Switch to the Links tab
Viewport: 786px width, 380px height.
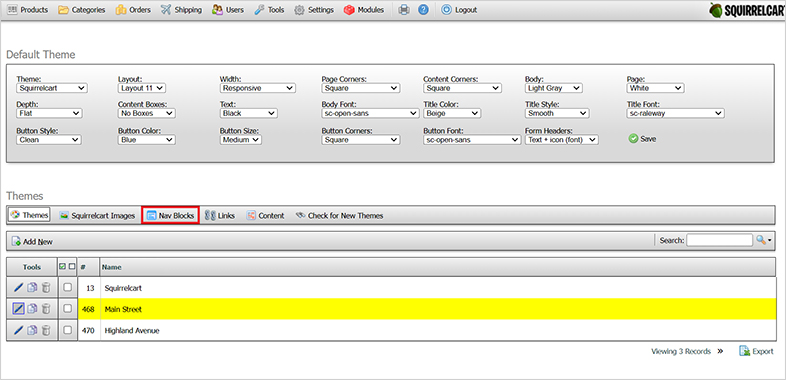tap(220, 216)
